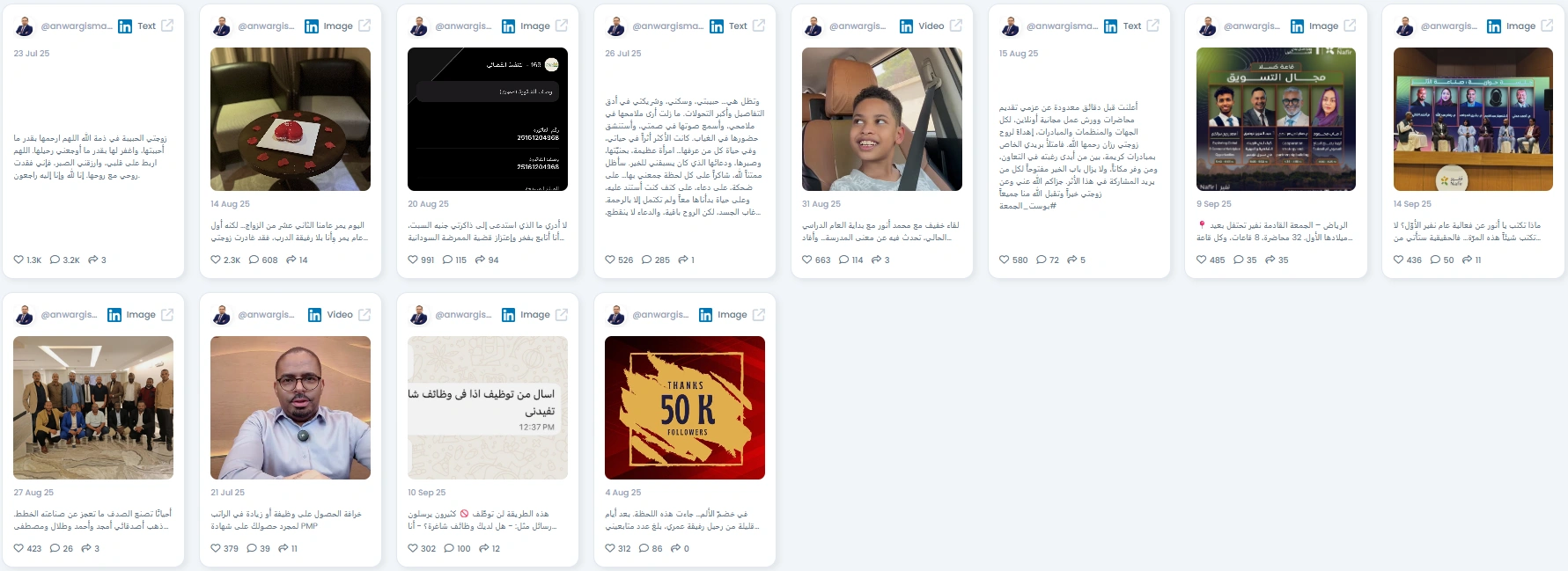Open the red cake image thumbnail
Image resolution: width=1568 pixels, height=571 pixels.
tap(291, 119)
